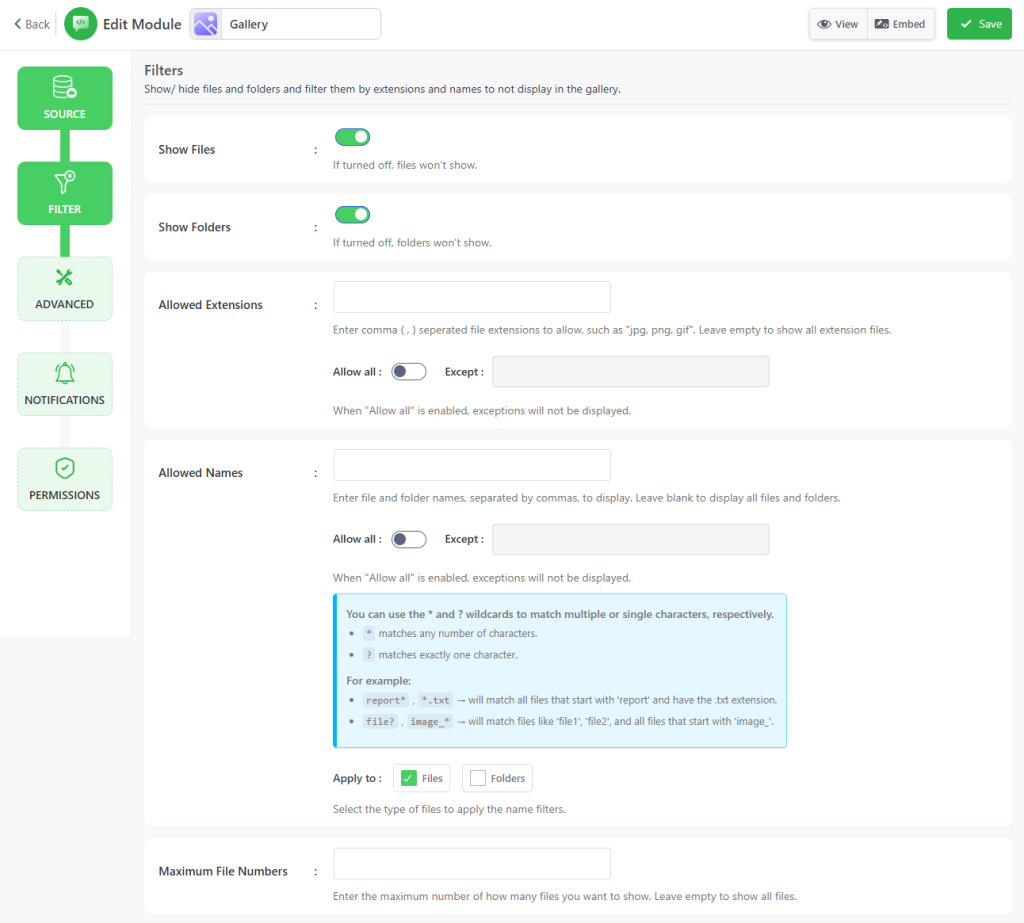The height and width of the screenshot is (923, 1024).
Task: Turn off the Show Files toggle
Action: pyautogui.click(x=352, y=137)
